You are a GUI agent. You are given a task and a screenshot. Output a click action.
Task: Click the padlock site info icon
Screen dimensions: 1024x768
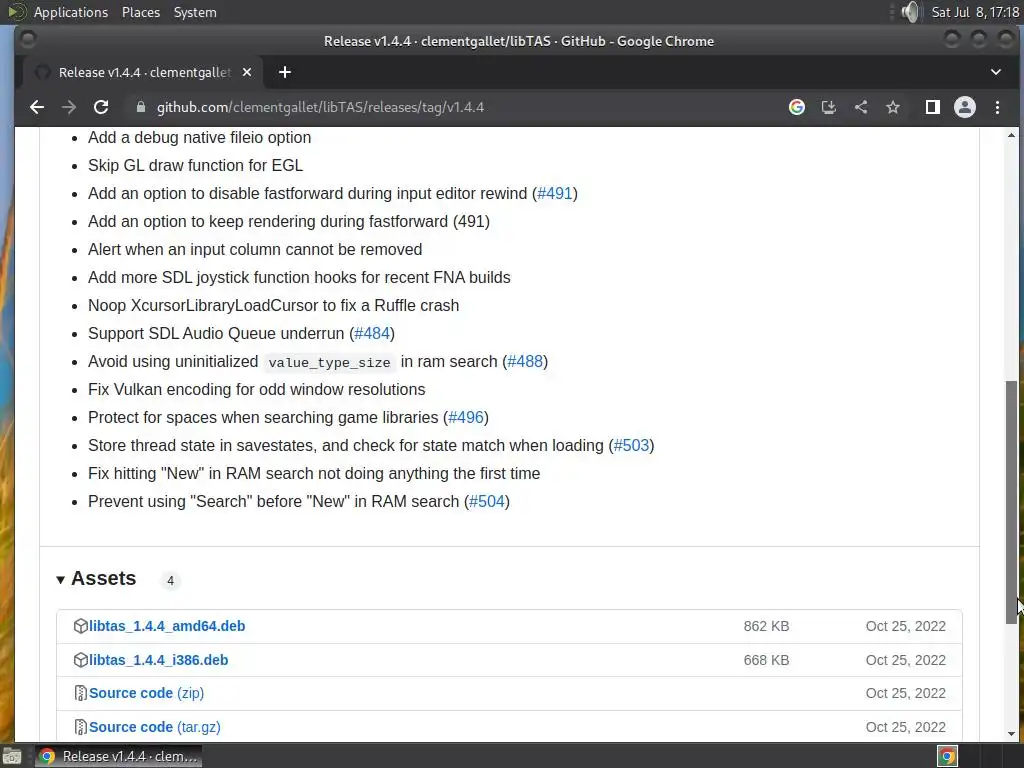pyautogui.click(x=140, y=107)
